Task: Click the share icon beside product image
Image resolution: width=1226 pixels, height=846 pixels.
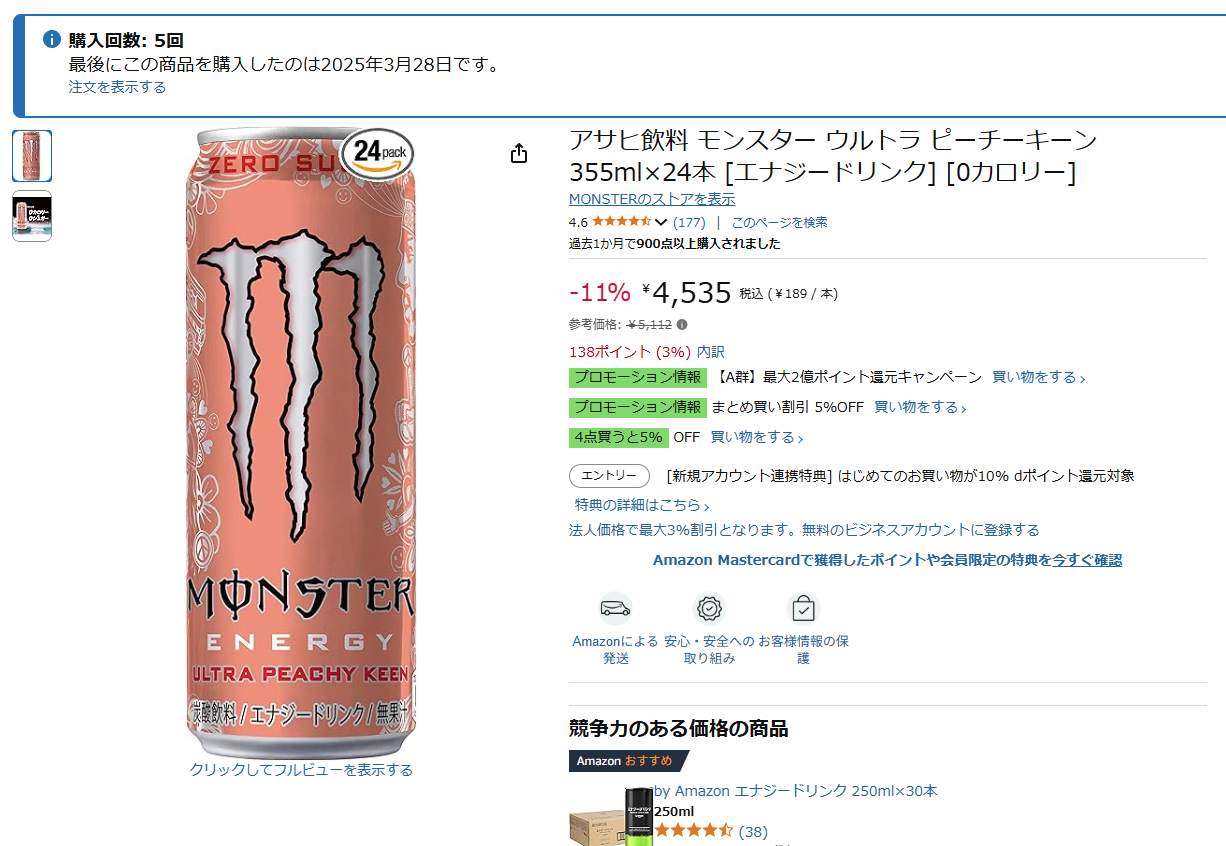Action: point(518,154)
